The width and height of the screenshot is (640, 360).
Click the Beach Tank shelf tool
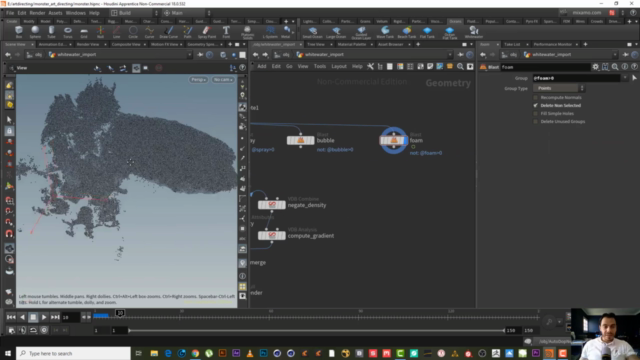[x=407, y=32]
